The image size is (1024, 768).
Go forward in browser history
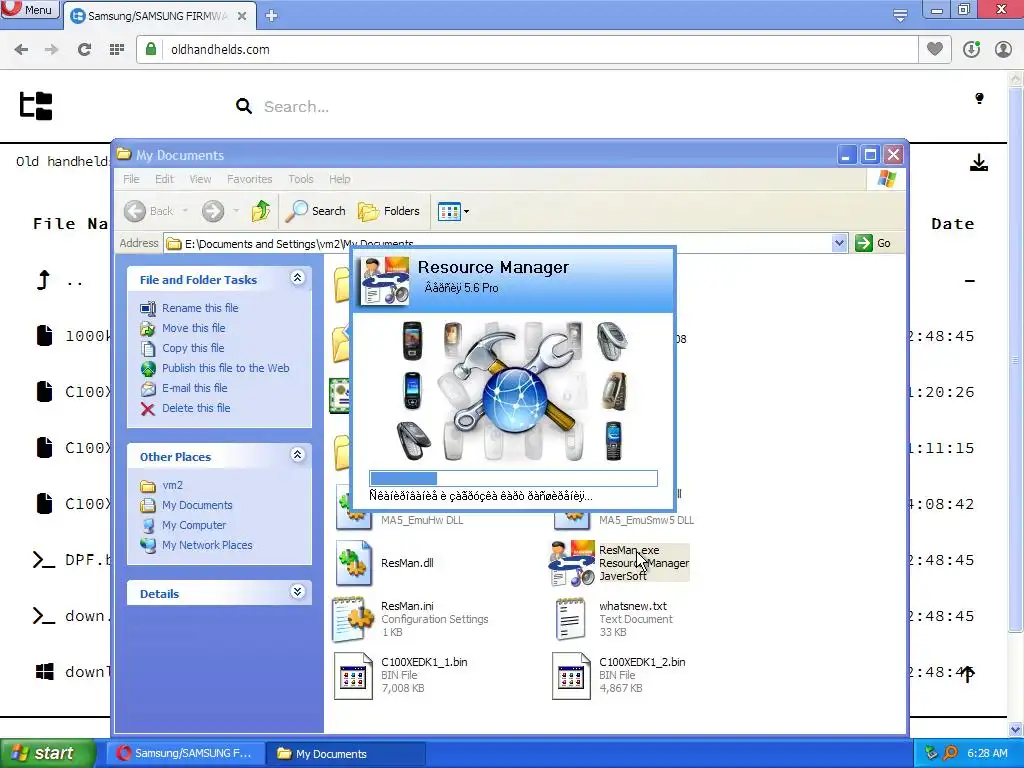pyautogui.click(x=52, y=50)
